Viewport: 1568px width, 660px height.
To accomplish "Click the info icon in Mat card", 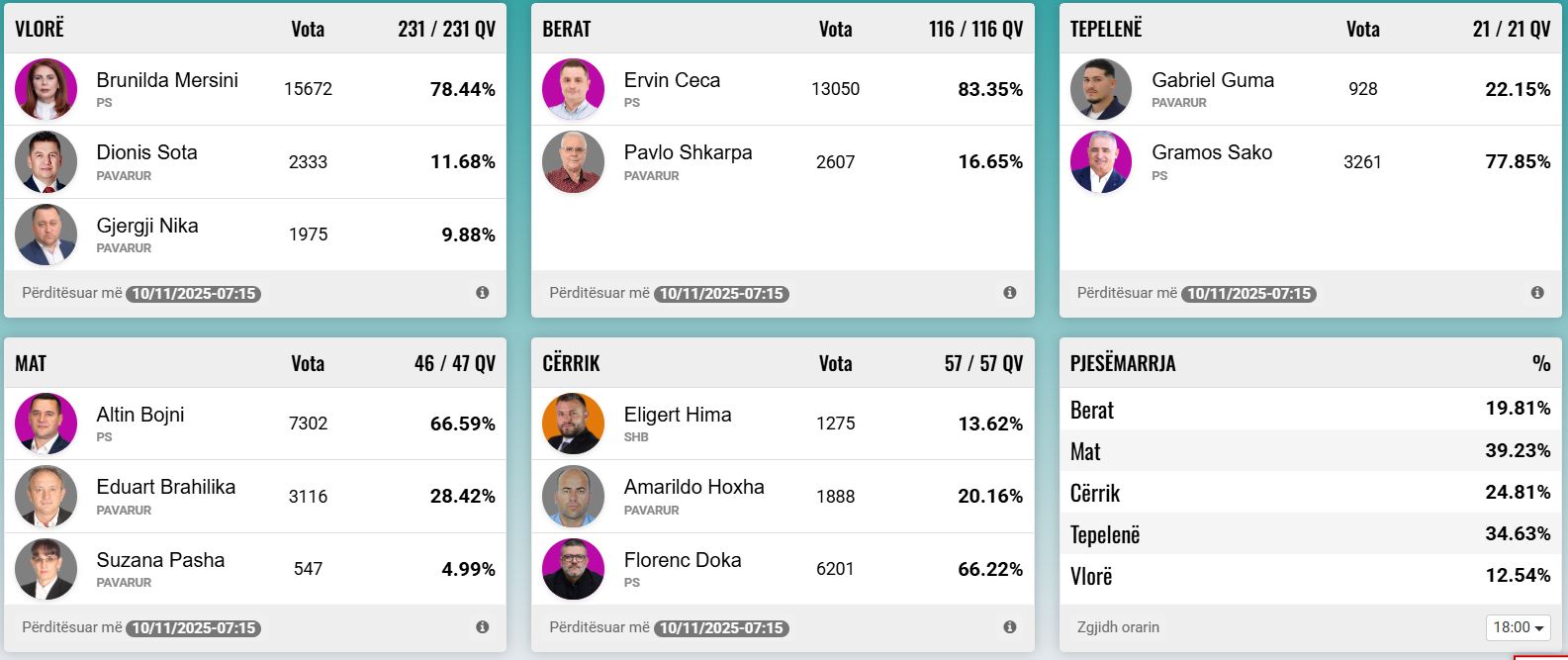I will point(483,627).
